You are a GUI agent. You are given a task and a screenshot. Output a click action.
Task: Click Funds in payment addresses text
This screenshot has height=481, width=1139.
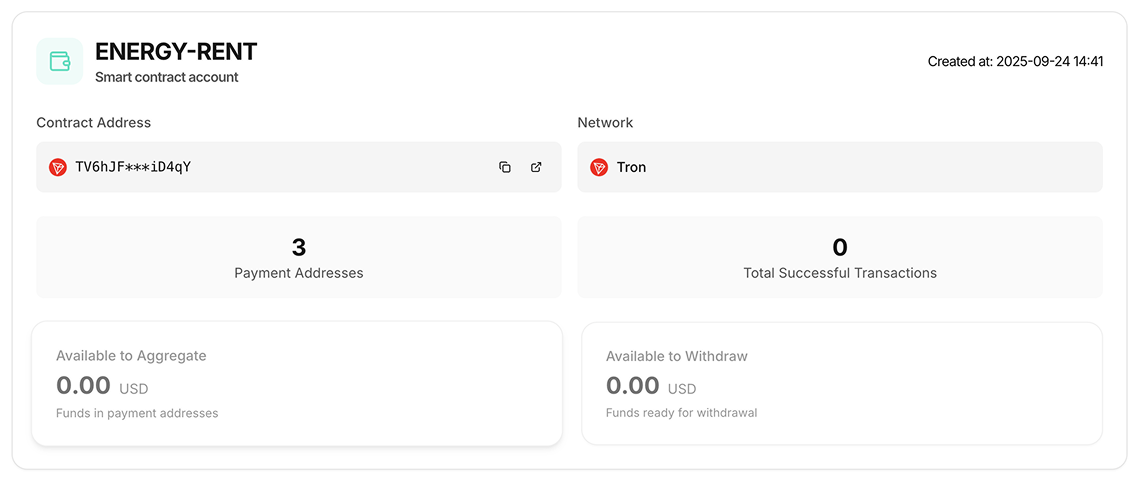(137, 413)
